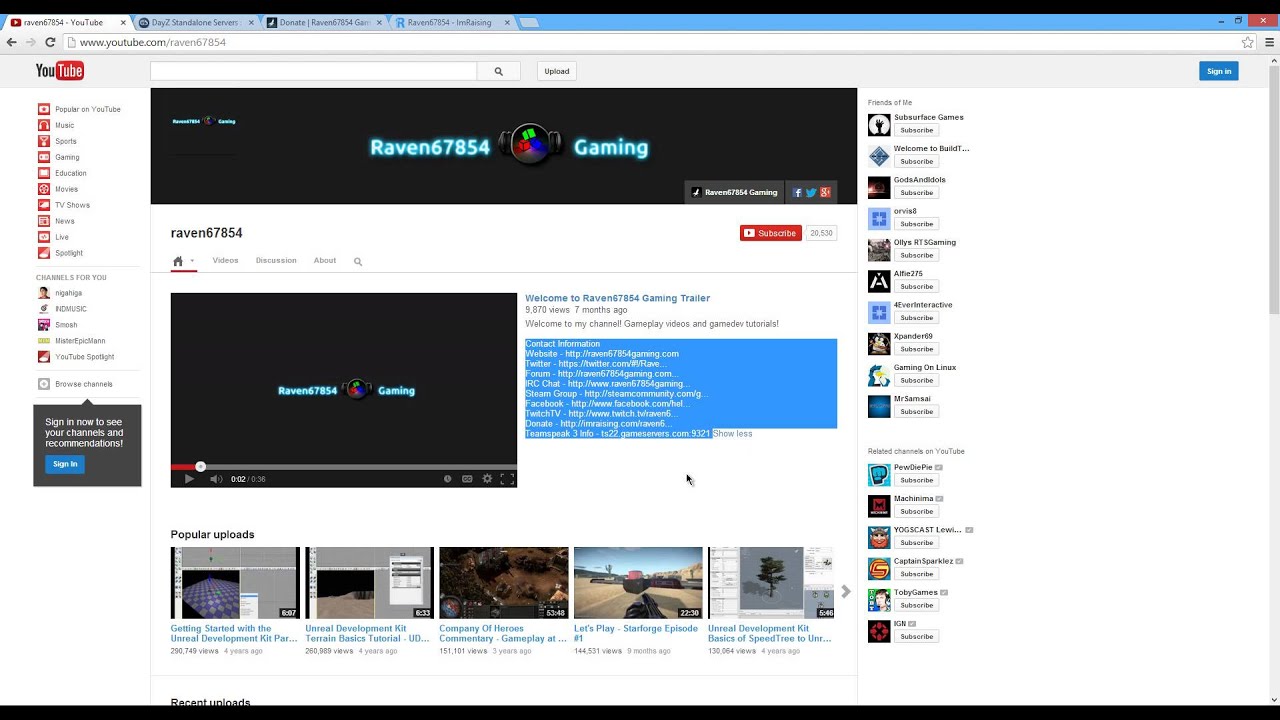This screenshot has height=720, width=1280.
Task: Open the Music guide icon
Action: [x=44, y=125]
